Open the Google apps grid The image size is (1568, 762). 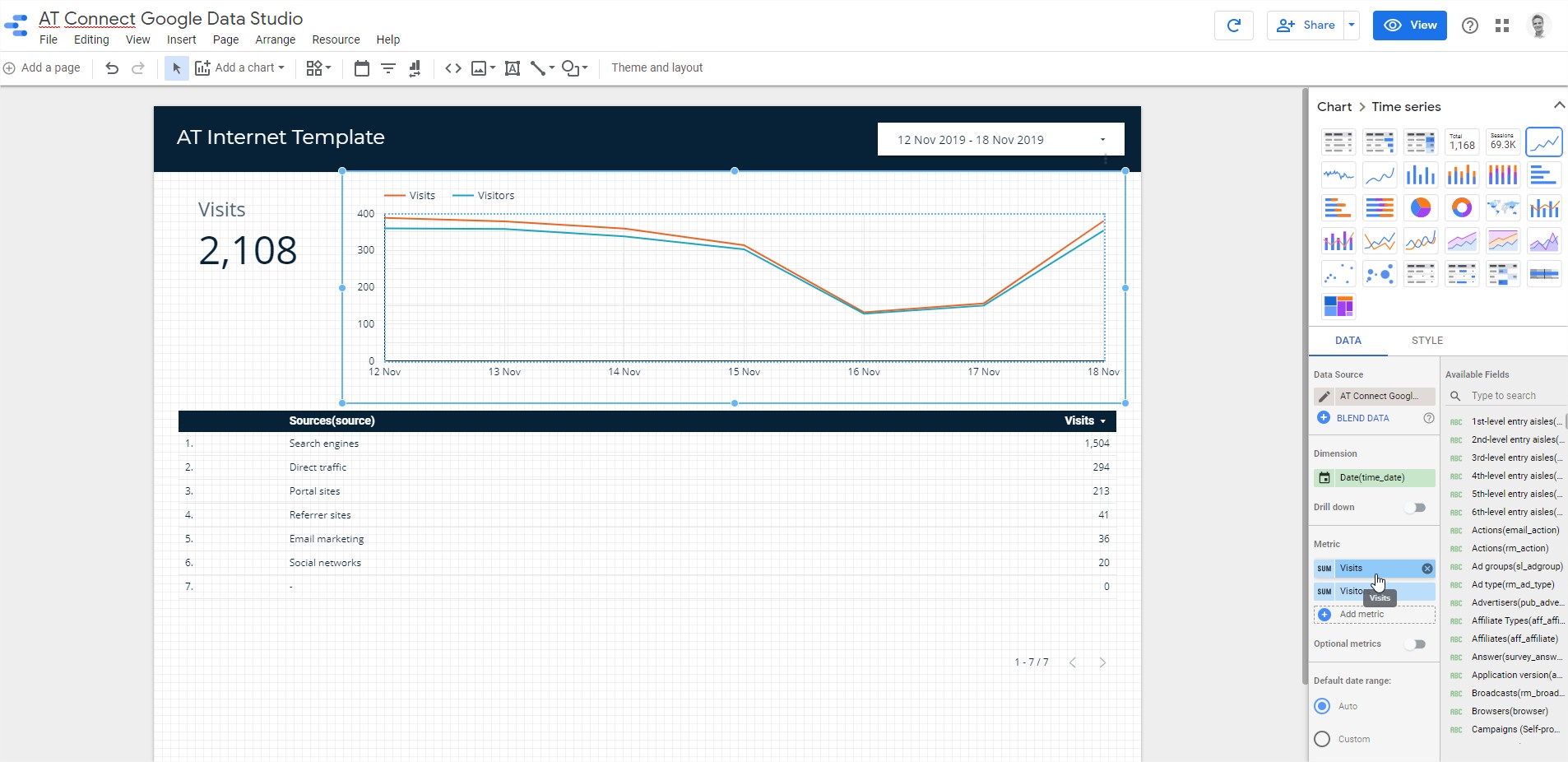(1502, 26)
